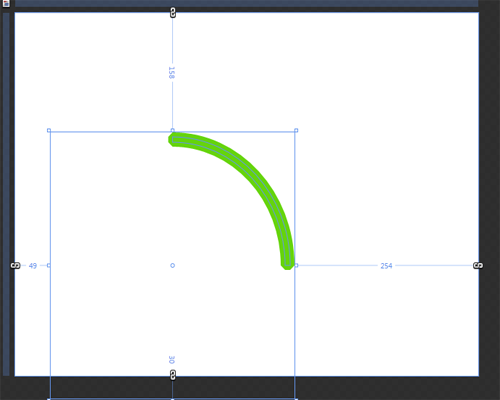500x400 pixels.
Task: Select the left-middle resize handle of selection
Action: tap(49, 265)
